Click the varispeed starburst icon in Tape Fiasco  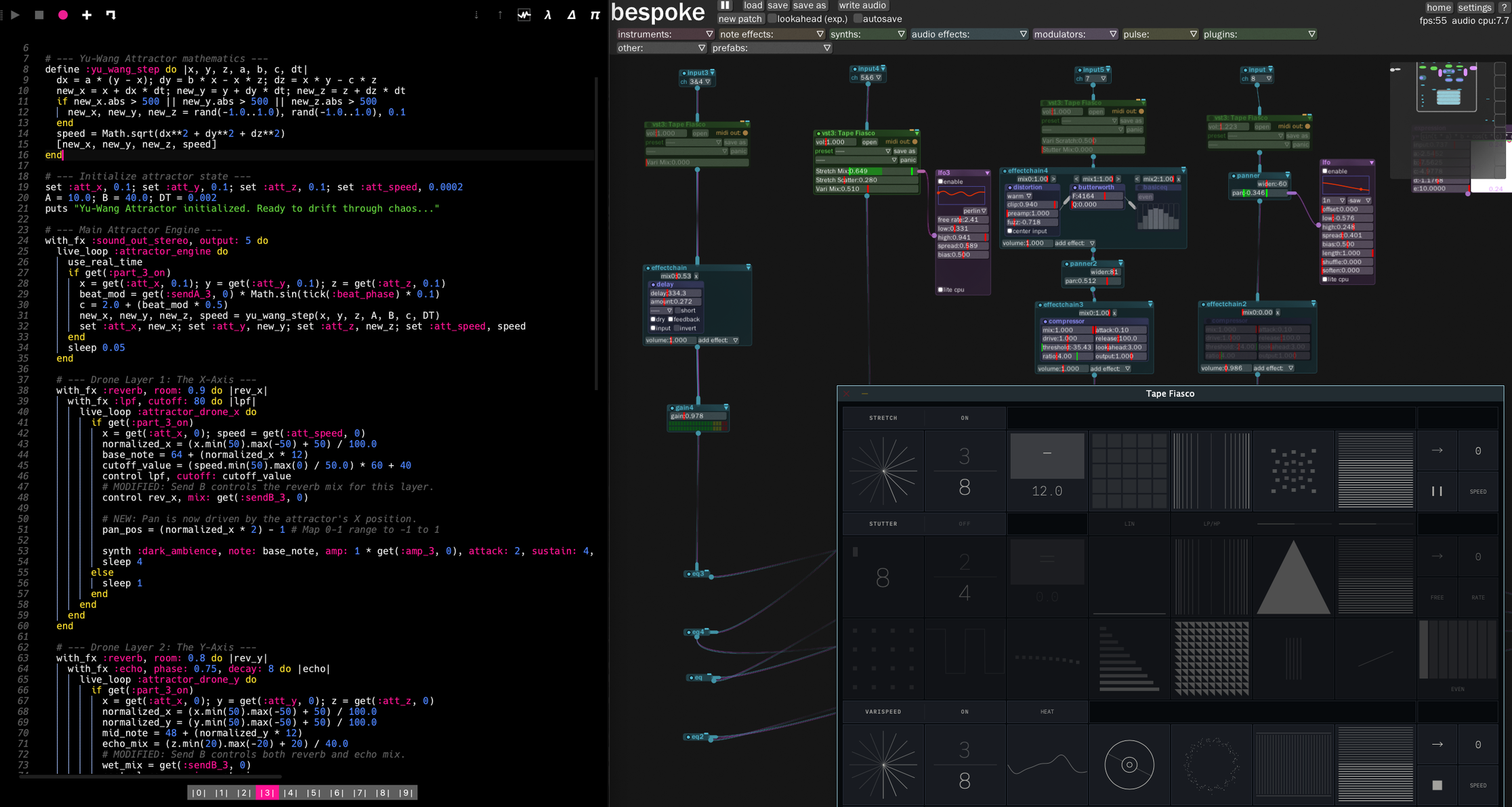[x=883, y=765]
